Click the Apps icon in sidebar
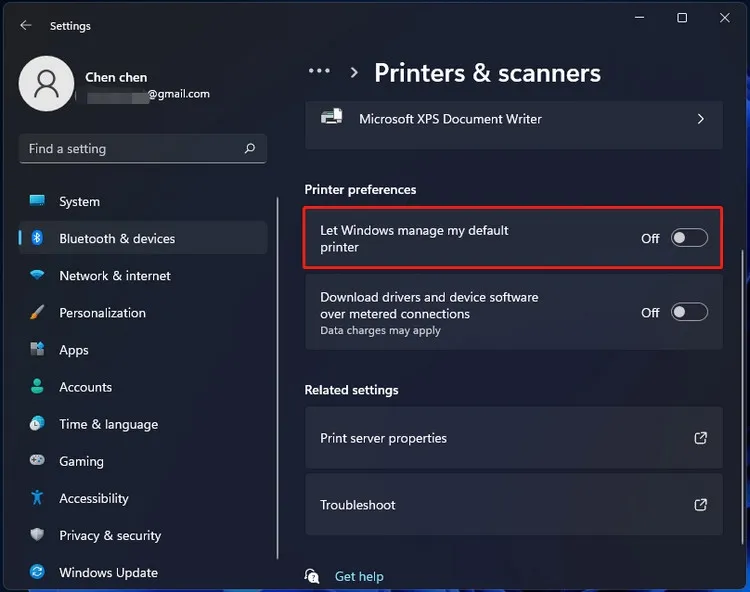This screenshot has height=592, width=750. pos(37,349)
